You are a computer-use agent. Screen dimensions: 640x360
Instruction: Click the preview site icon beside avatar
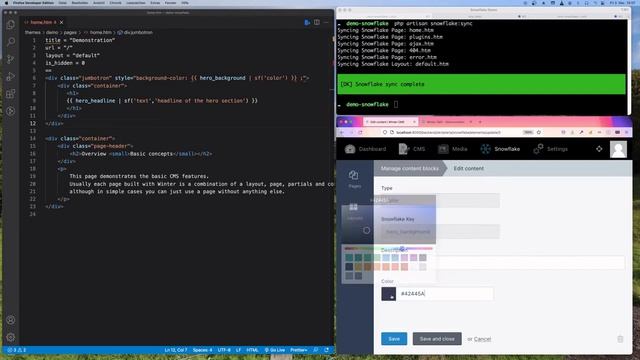click(x=599, y=149)
